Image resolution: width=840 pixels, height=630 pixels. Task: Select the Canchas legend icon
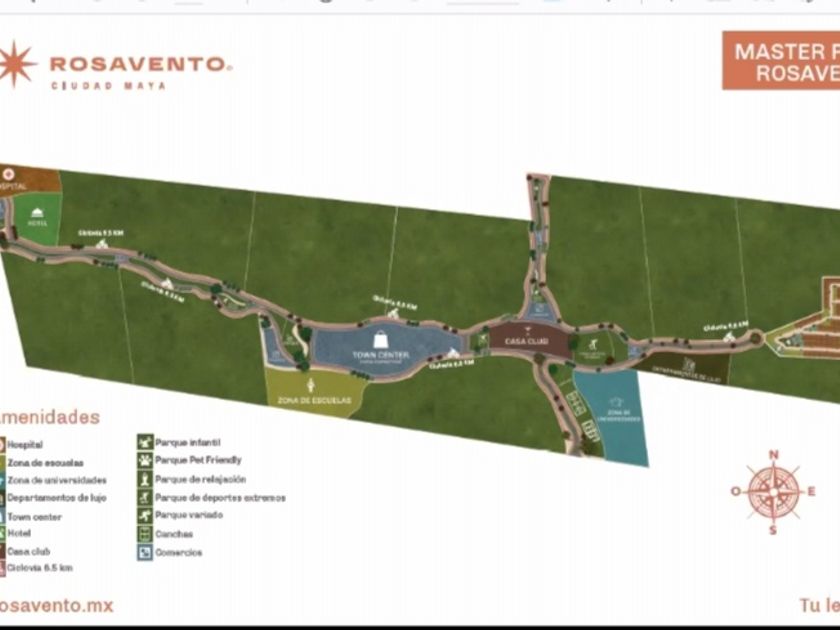tap(145, 534)
